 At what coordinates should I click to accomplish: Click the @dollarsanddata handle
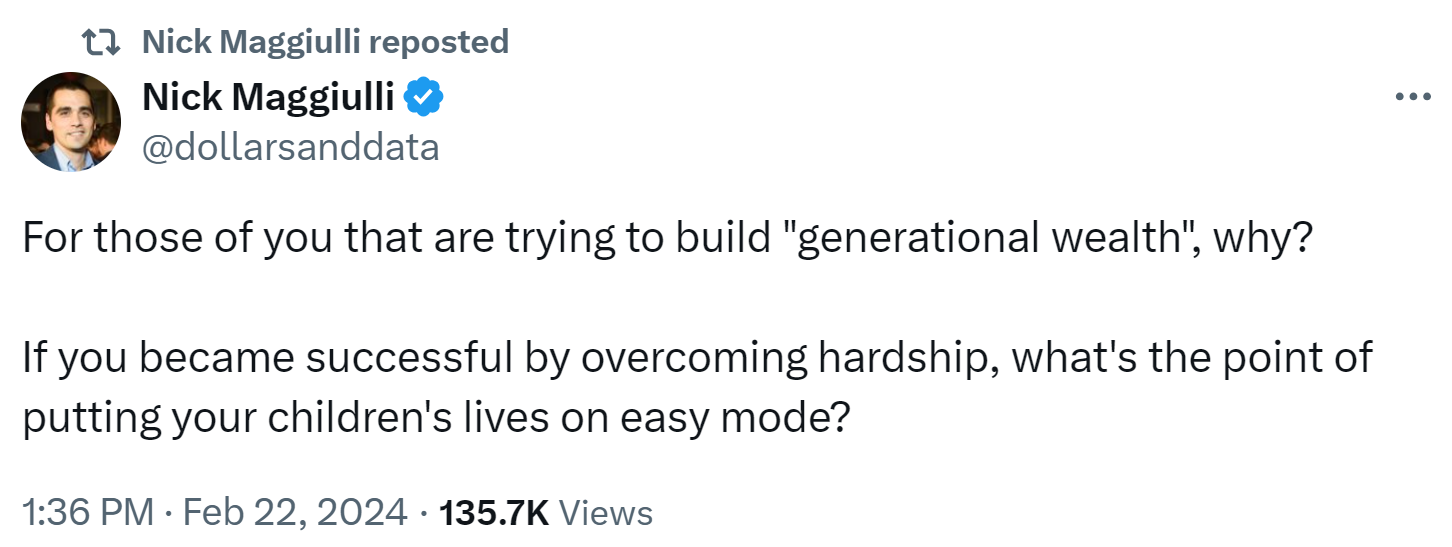pyautogui.click(x=291, y=148)
